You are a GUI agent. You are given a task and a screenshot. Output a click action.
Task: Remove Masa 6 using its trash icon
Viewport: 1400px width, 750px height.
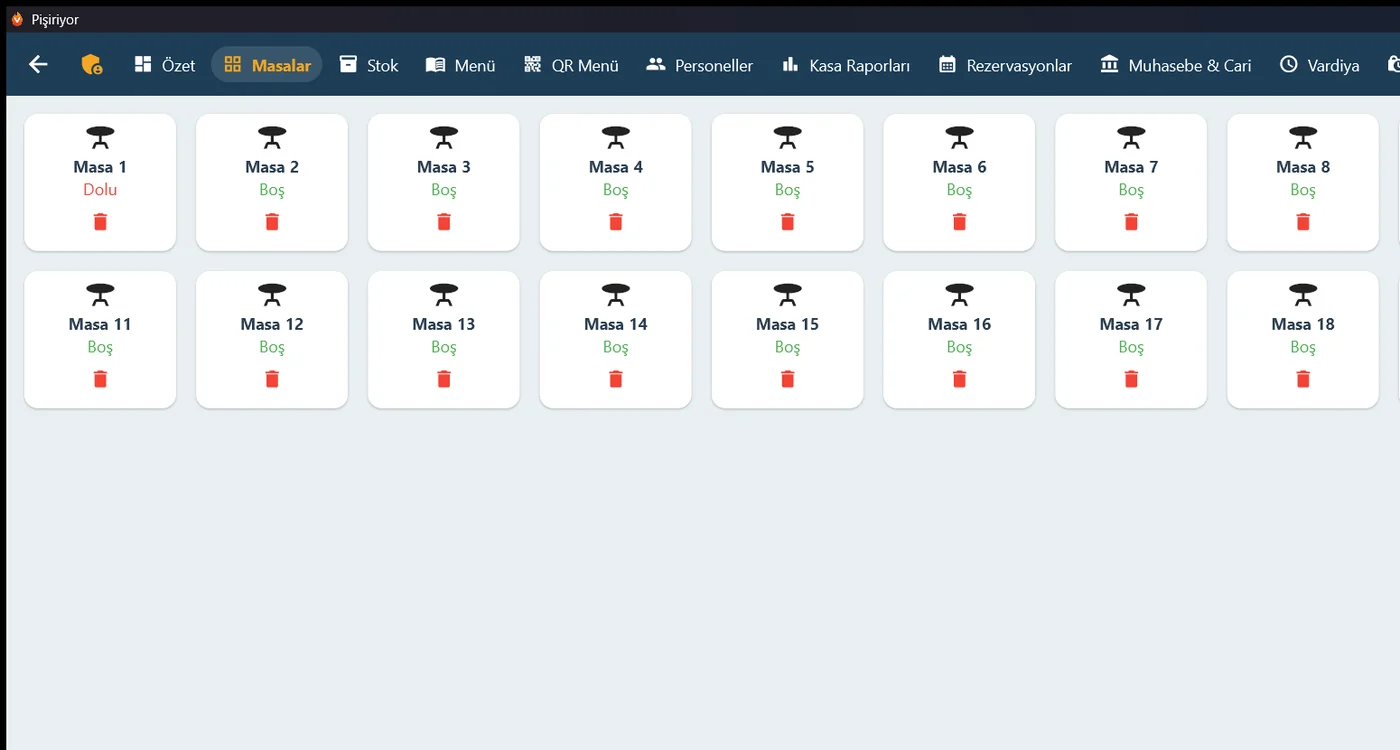tap(960, 222)
